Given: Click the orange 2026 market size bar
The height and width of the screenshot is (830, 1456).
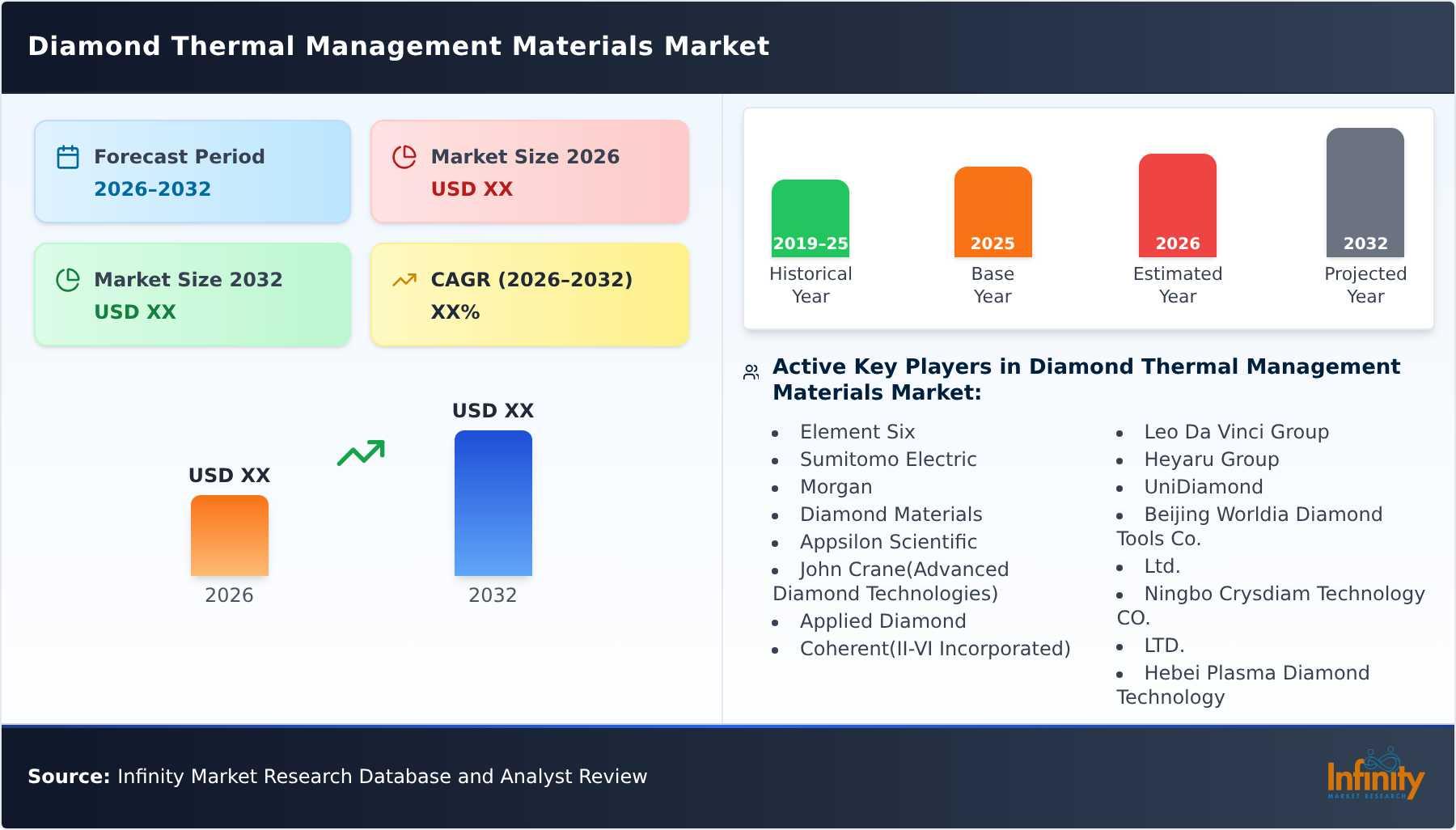Looking at the screenshot, I should click(x=230, y=536).
